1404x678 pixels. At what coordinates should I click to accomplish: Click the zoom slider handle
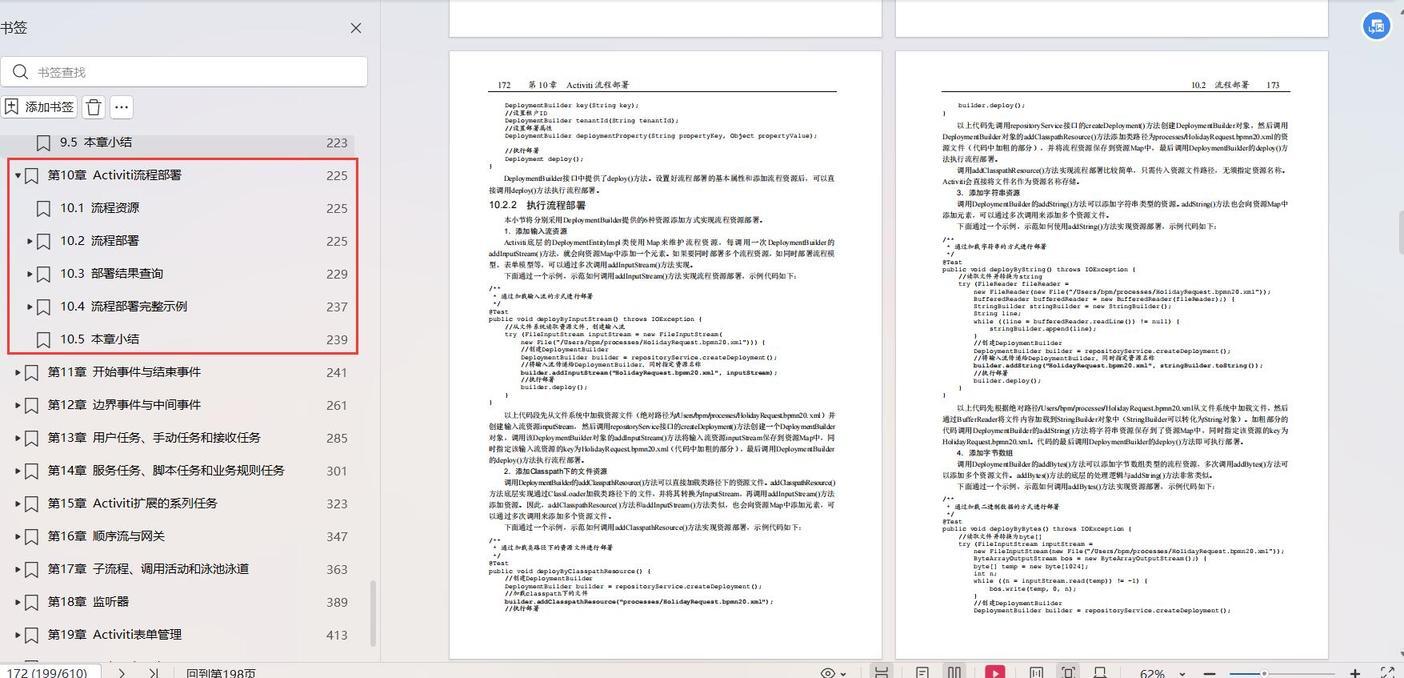(1264, 673)
